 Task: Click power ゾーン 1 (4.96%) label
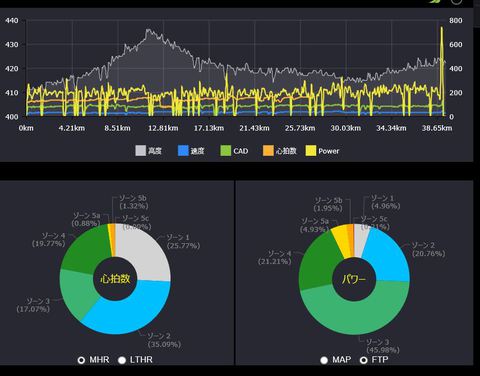pos(385,202)
